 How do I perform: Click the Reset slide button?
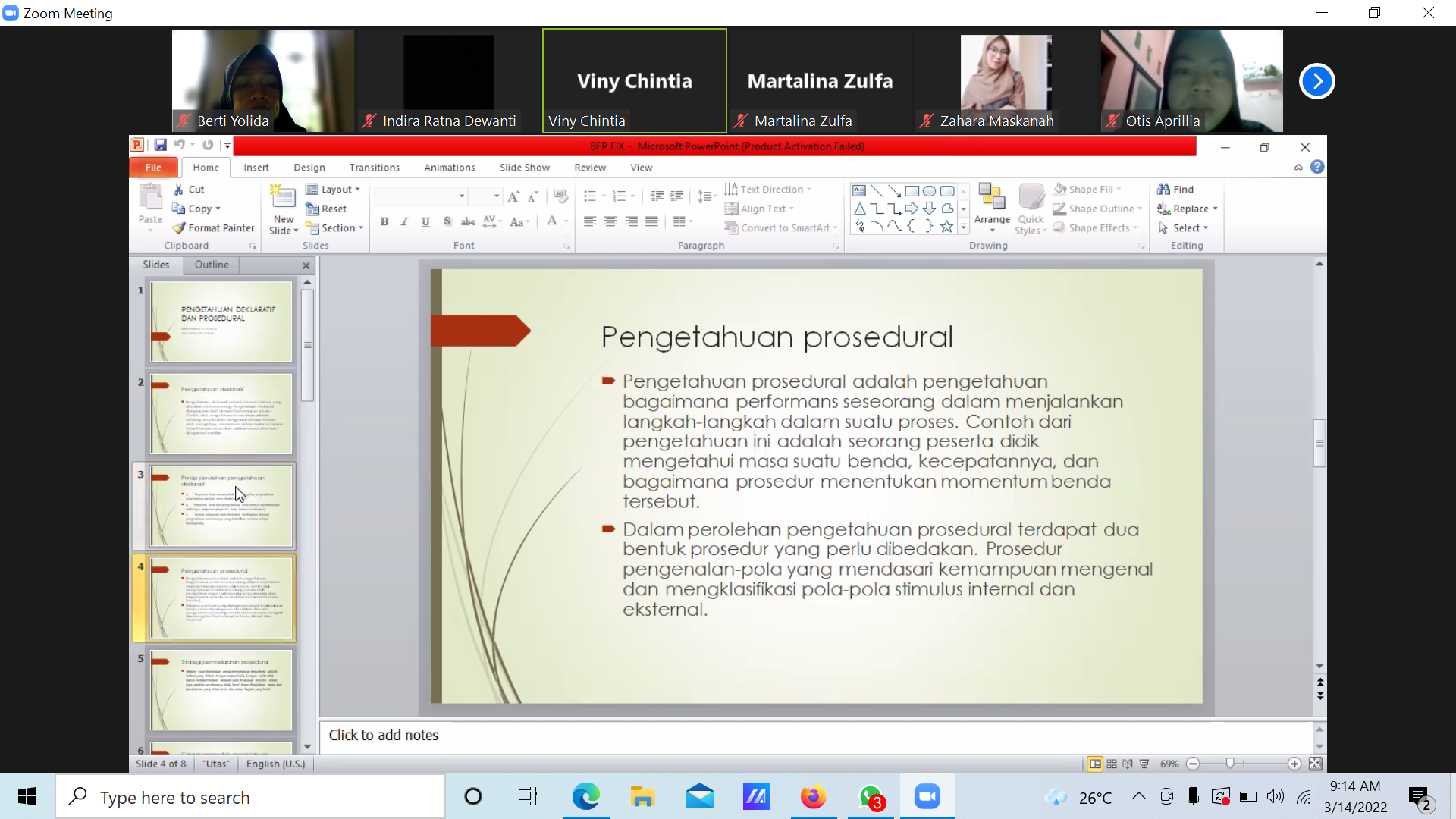click(327, 209)
